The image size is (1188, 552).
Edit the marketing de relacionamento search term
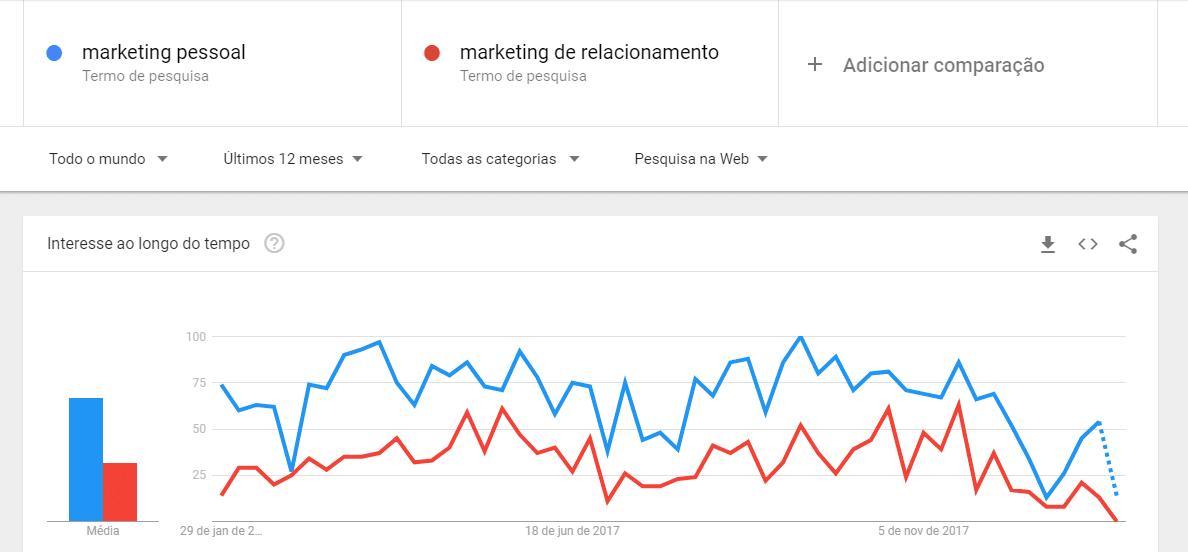pos(589,53)
